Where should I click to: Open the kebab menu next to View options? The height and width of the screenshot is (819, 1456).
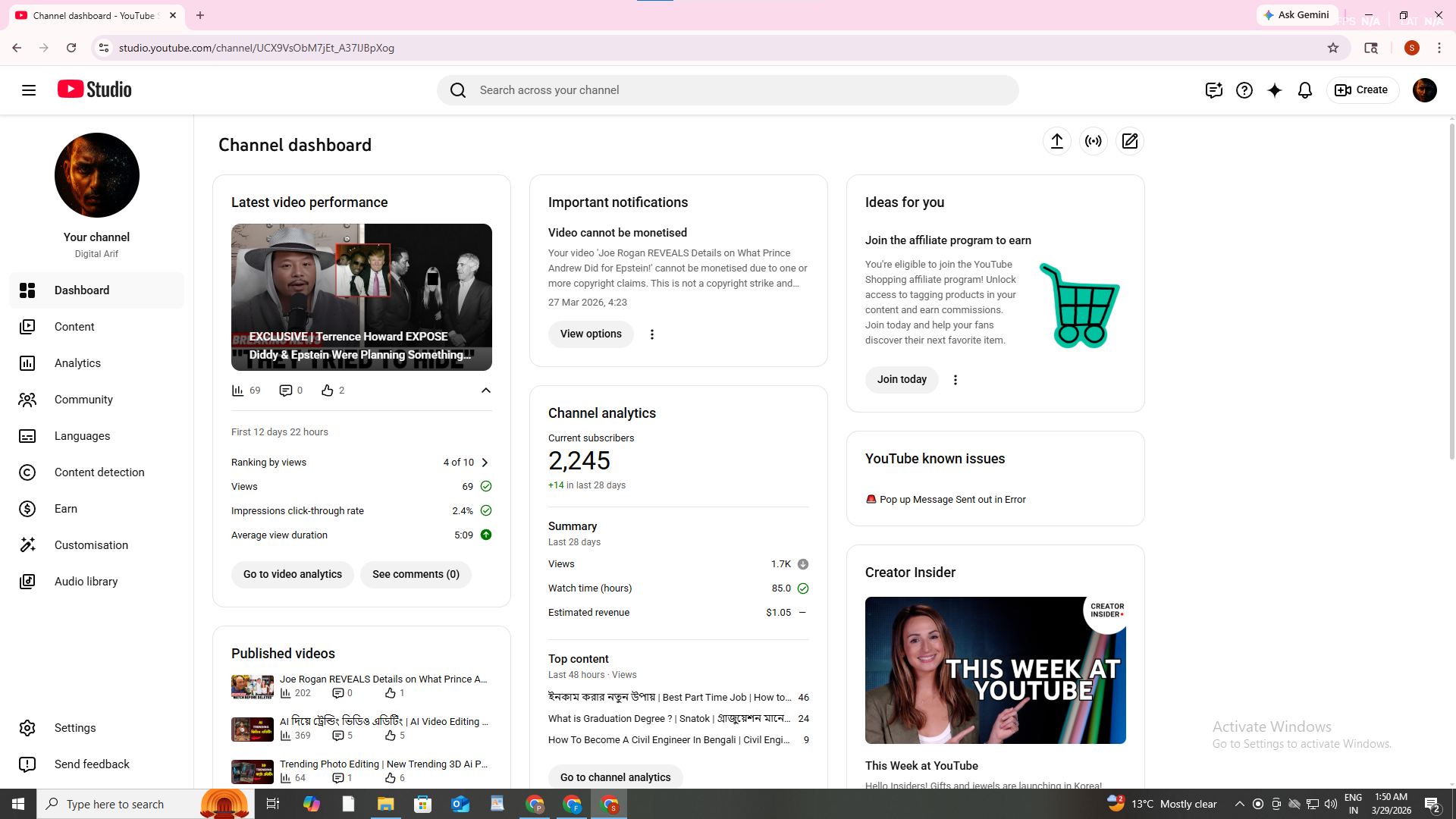point(651,334)
